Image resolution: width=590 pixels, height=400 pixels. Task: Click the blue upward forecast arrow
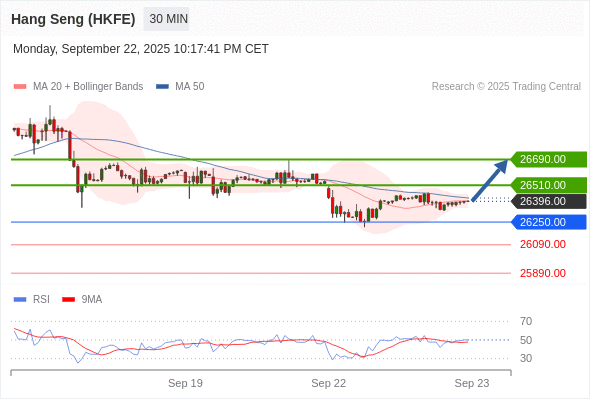(x=489, y=181)
